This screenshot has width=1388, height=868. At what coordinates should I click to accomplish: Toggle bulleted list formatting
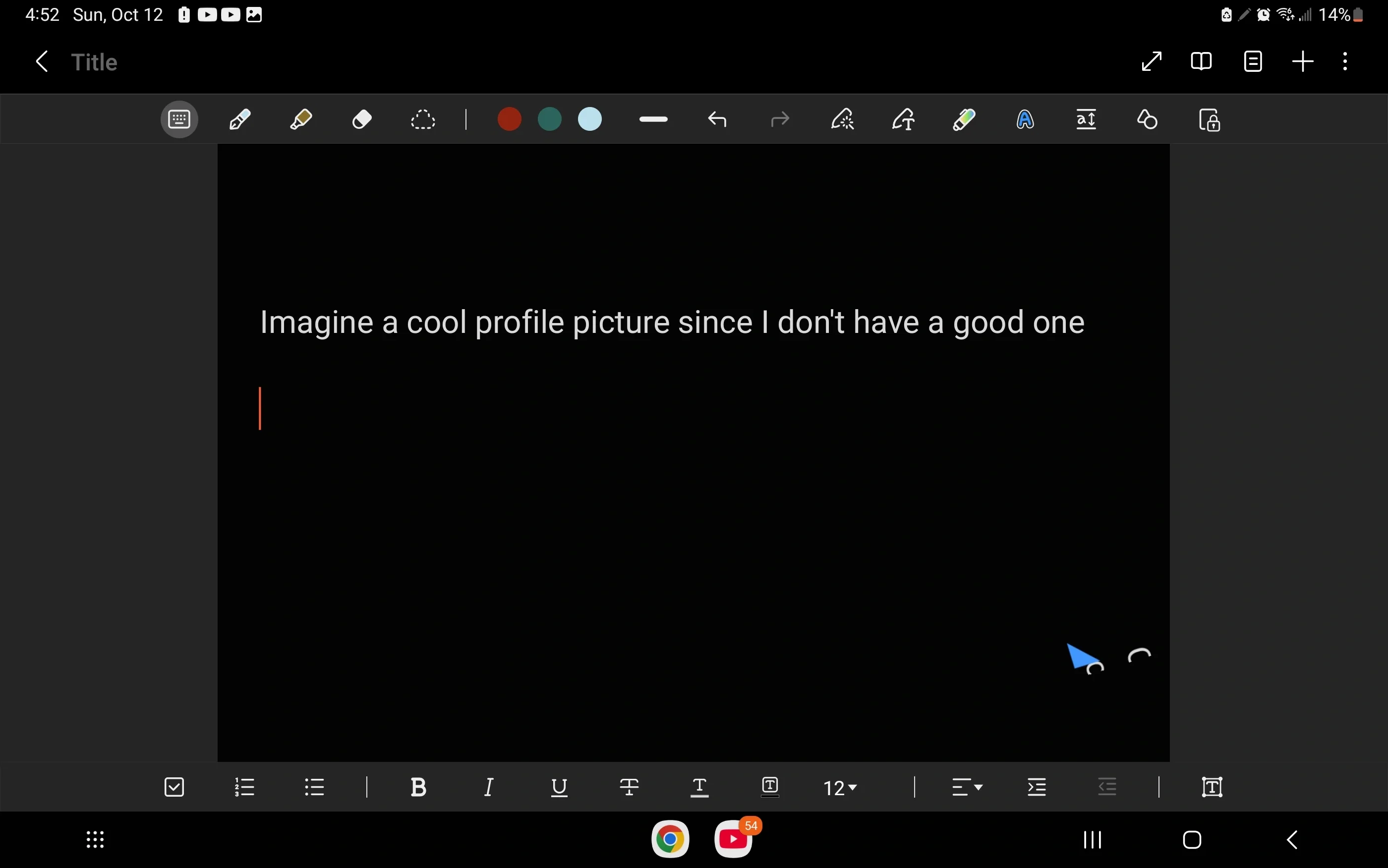[x=315, y=787]
